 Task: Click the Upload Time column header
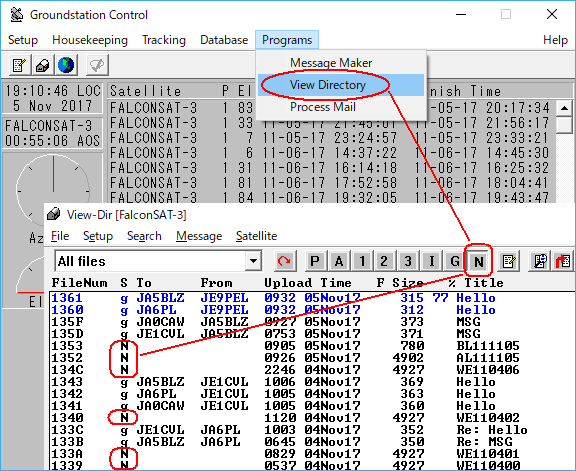click(308, 283)
